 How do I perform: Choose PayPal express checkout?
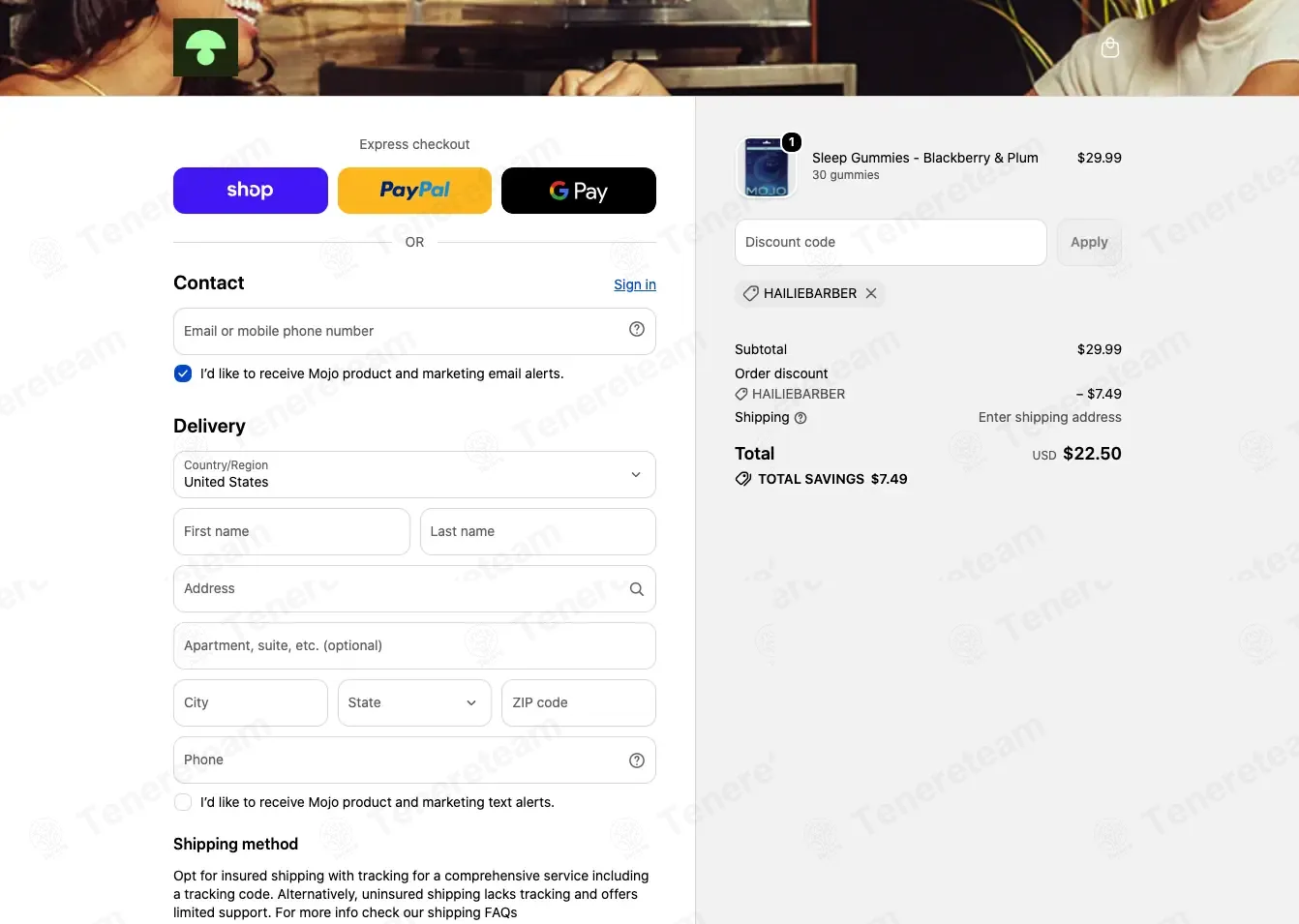pyautogui.click(x=414, y=191)
